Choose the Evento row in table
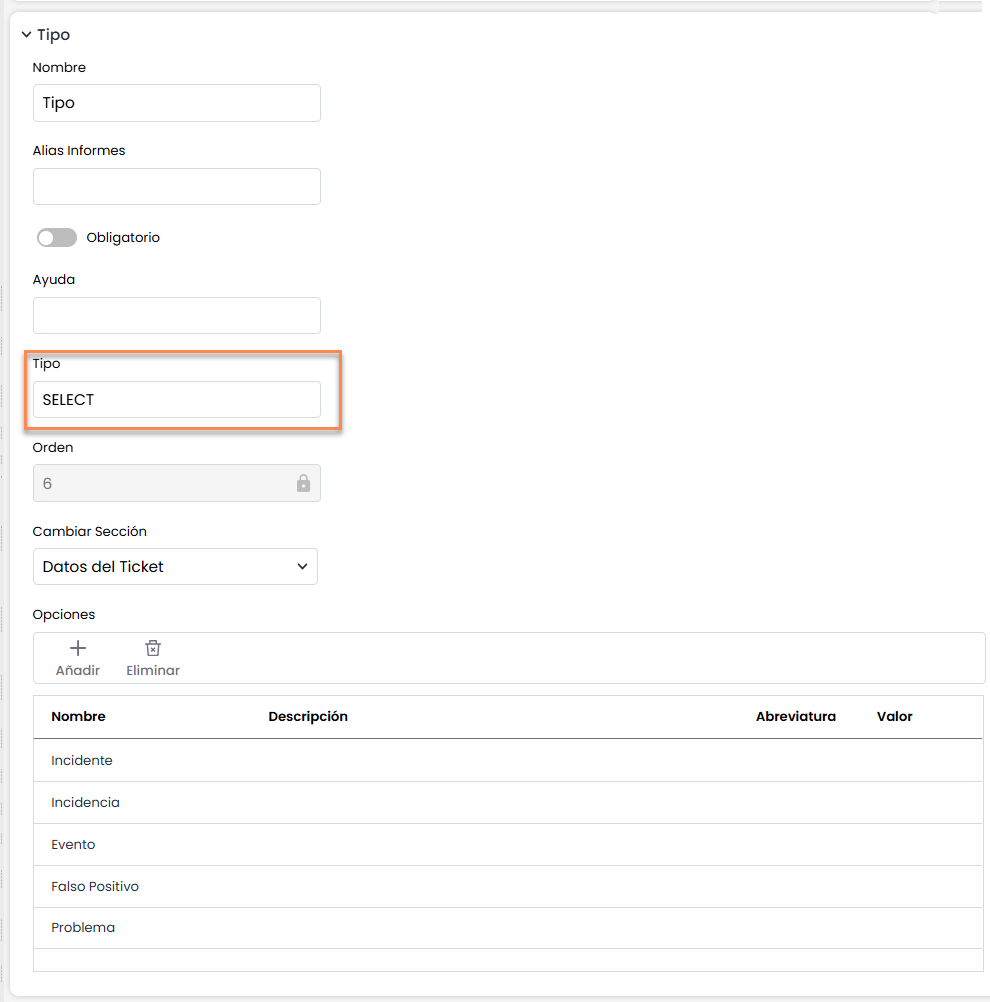 click(73, 845)
